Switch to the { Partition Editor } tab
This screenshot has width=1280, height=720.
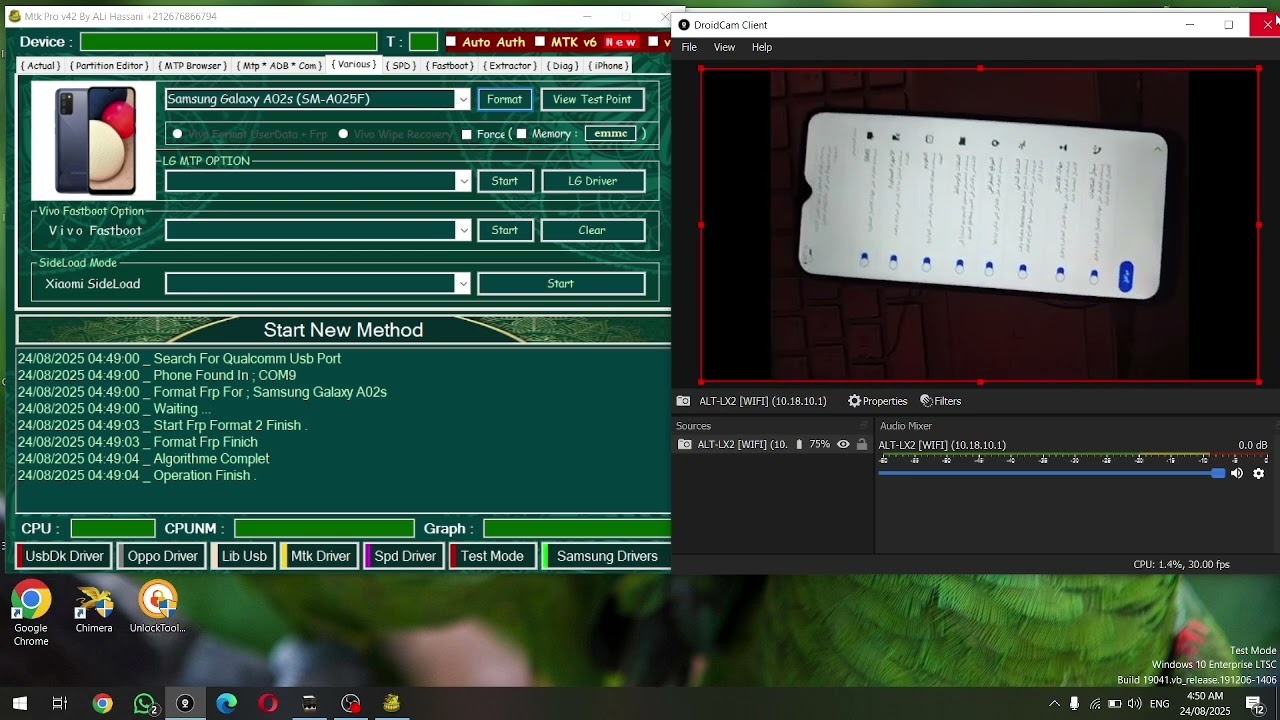[x=109, y=66]
